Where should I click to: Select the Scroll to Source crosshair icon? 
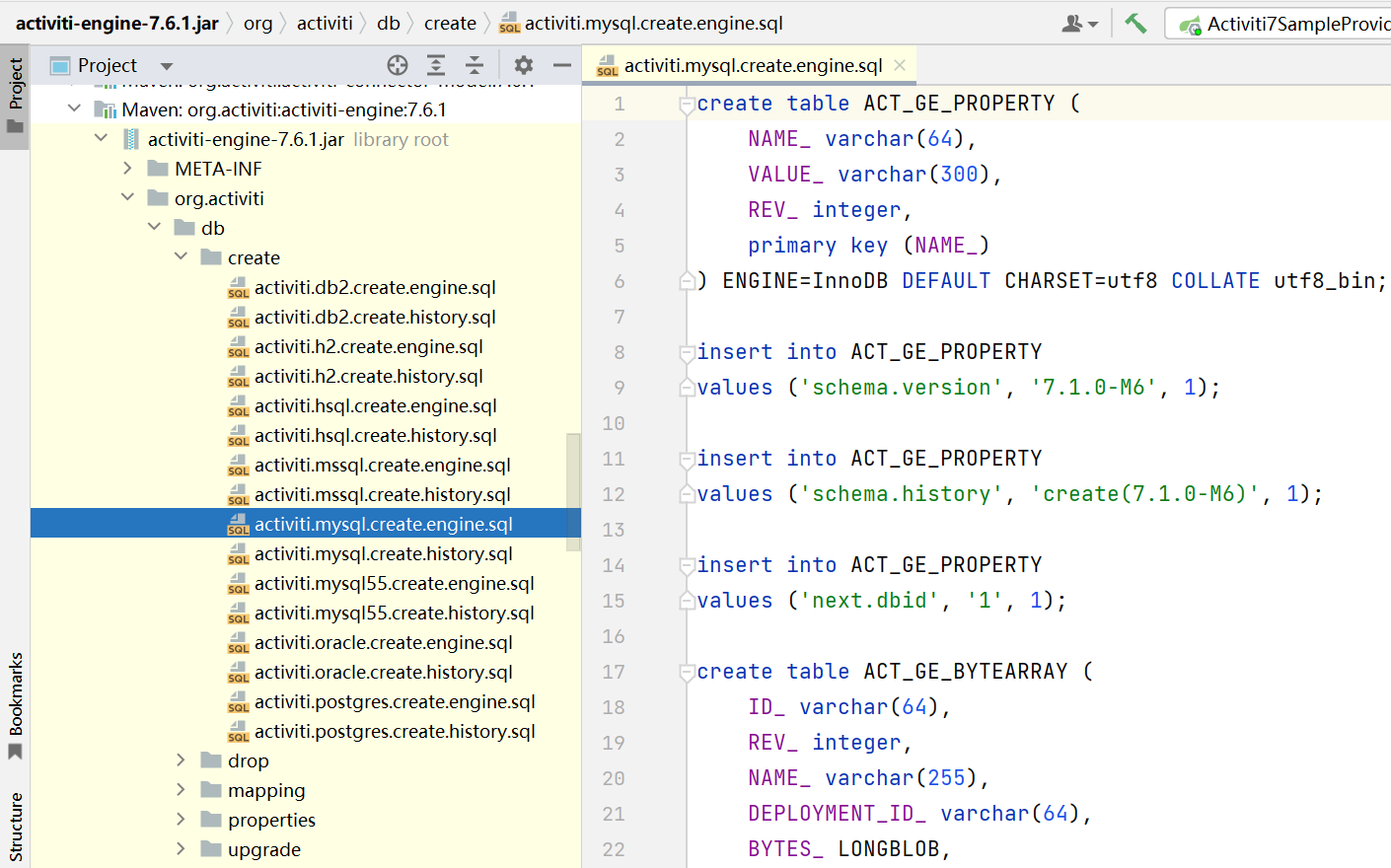398,65
